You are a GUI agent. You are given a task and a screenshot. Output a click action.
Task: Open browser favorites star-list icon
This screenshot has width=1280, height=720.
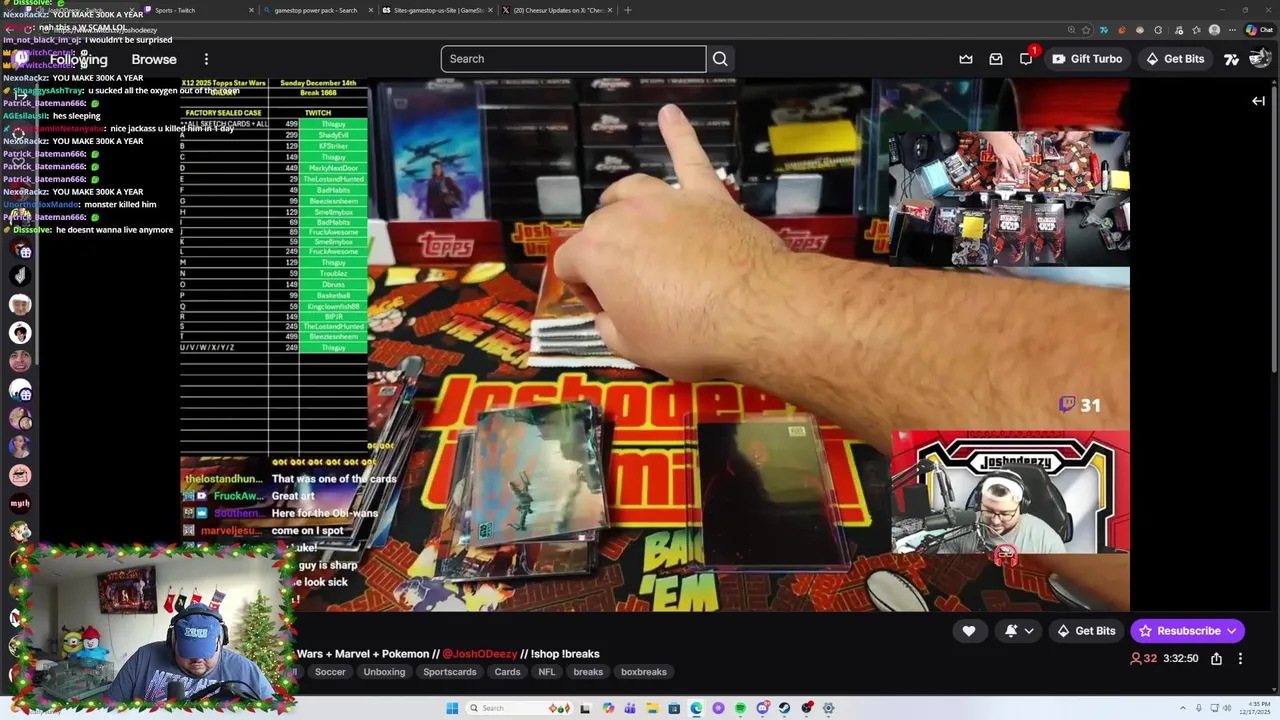pos(1197,30)
